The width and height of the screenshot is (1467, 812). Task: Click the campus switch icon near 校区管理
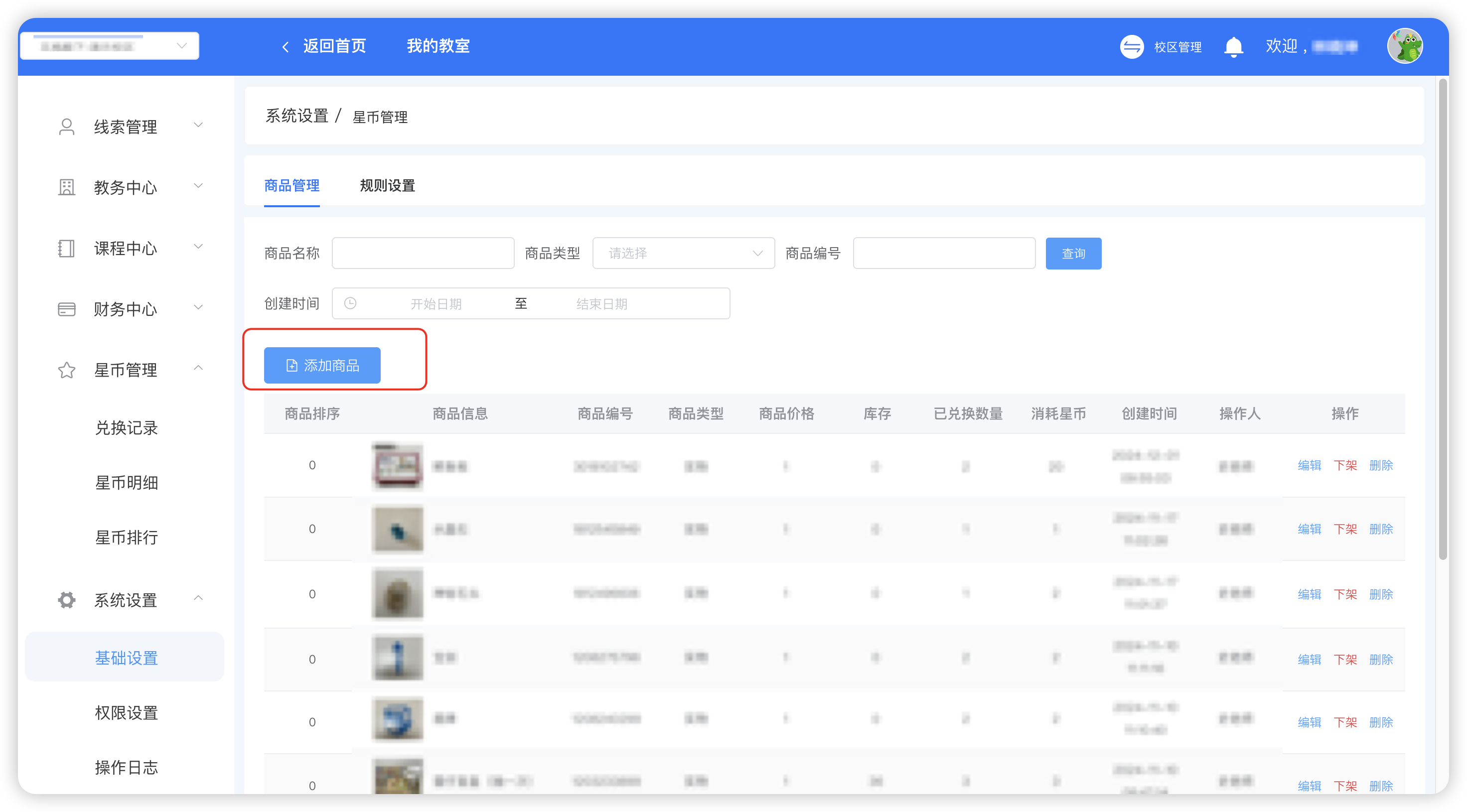(1132, 47)
